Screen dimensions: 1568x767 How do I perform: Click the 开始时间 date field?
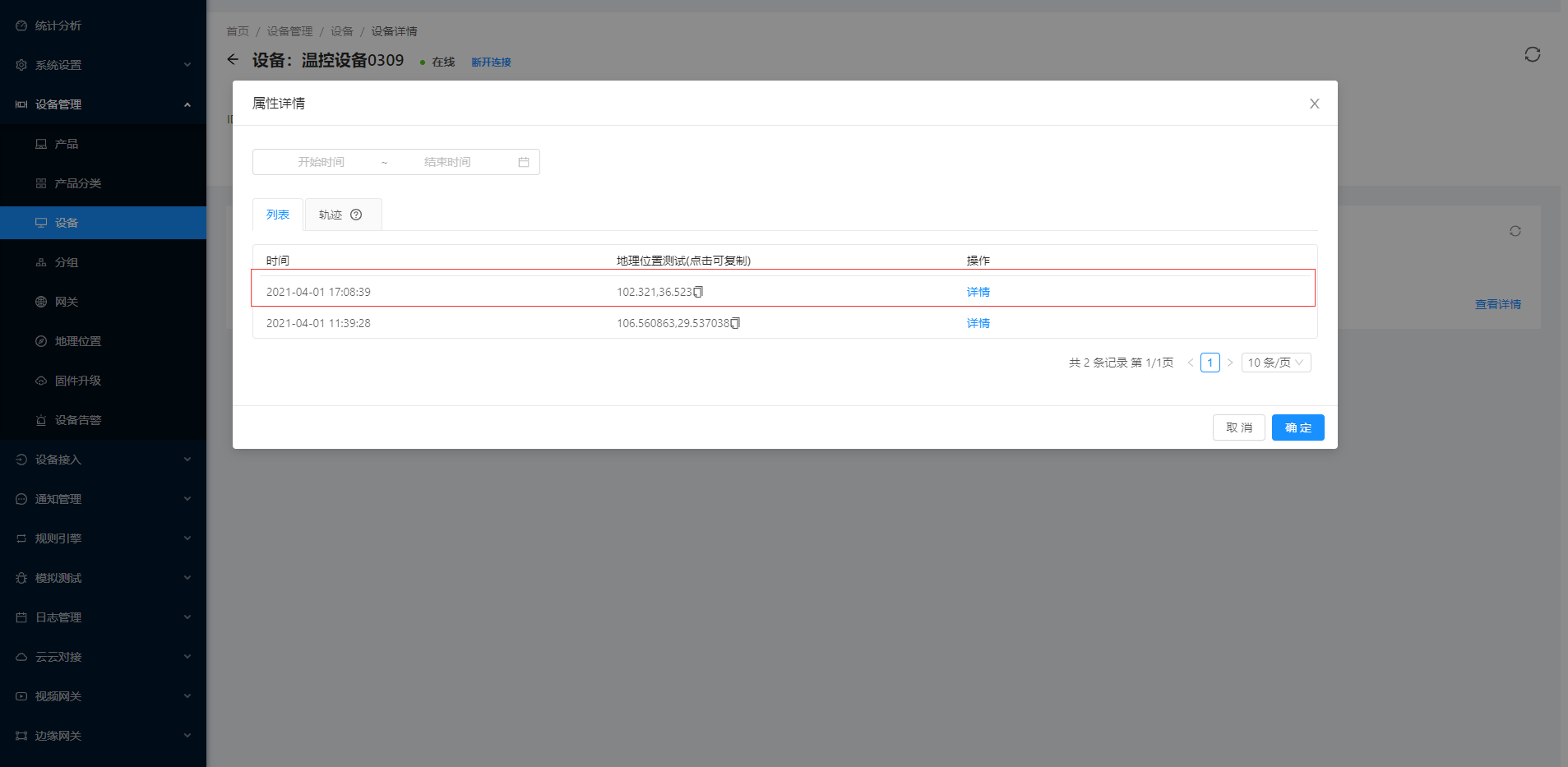point(321,162)
